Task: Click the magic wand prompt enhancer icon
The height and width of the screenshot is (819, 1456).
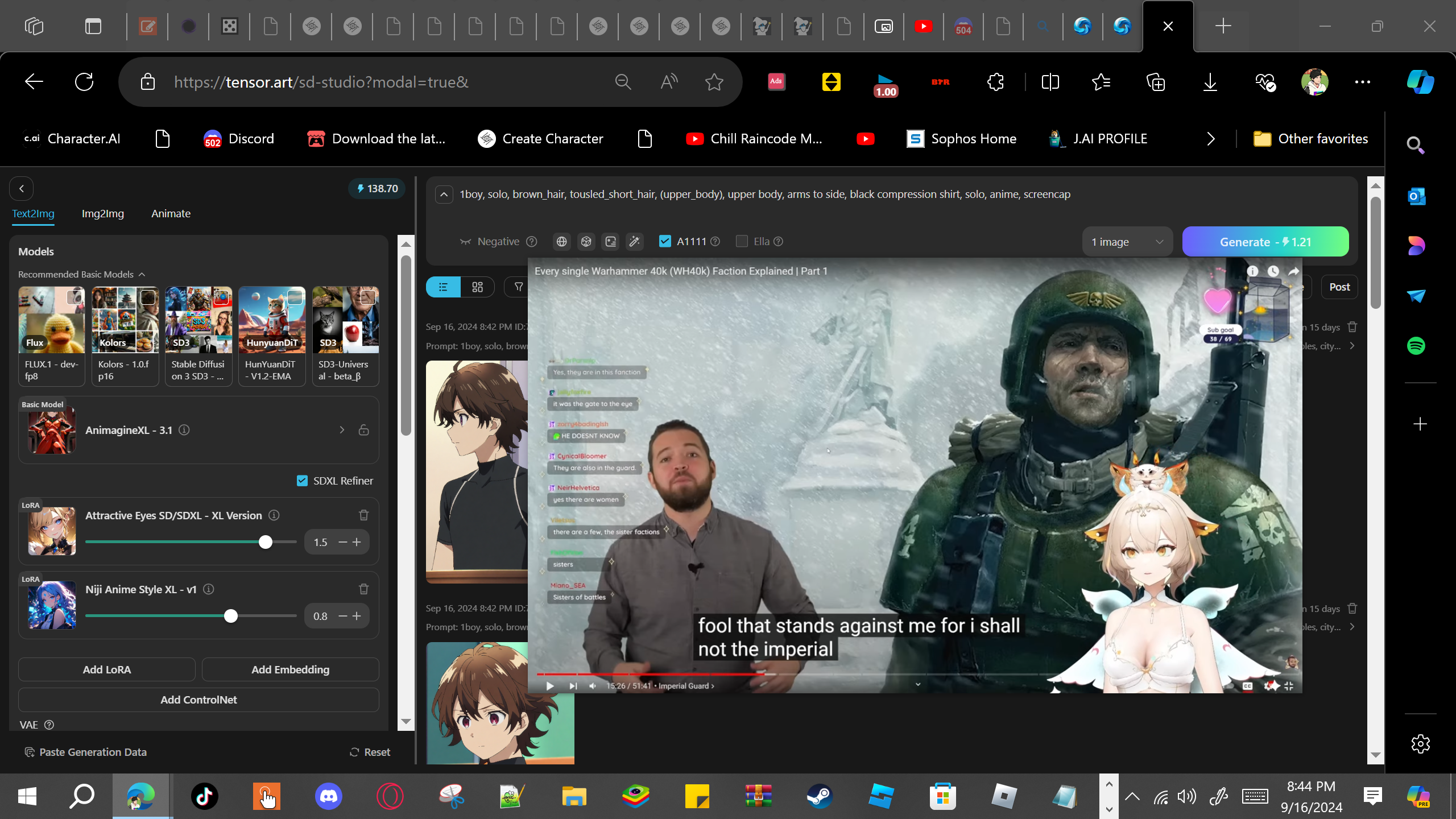Action: [634, 242]
